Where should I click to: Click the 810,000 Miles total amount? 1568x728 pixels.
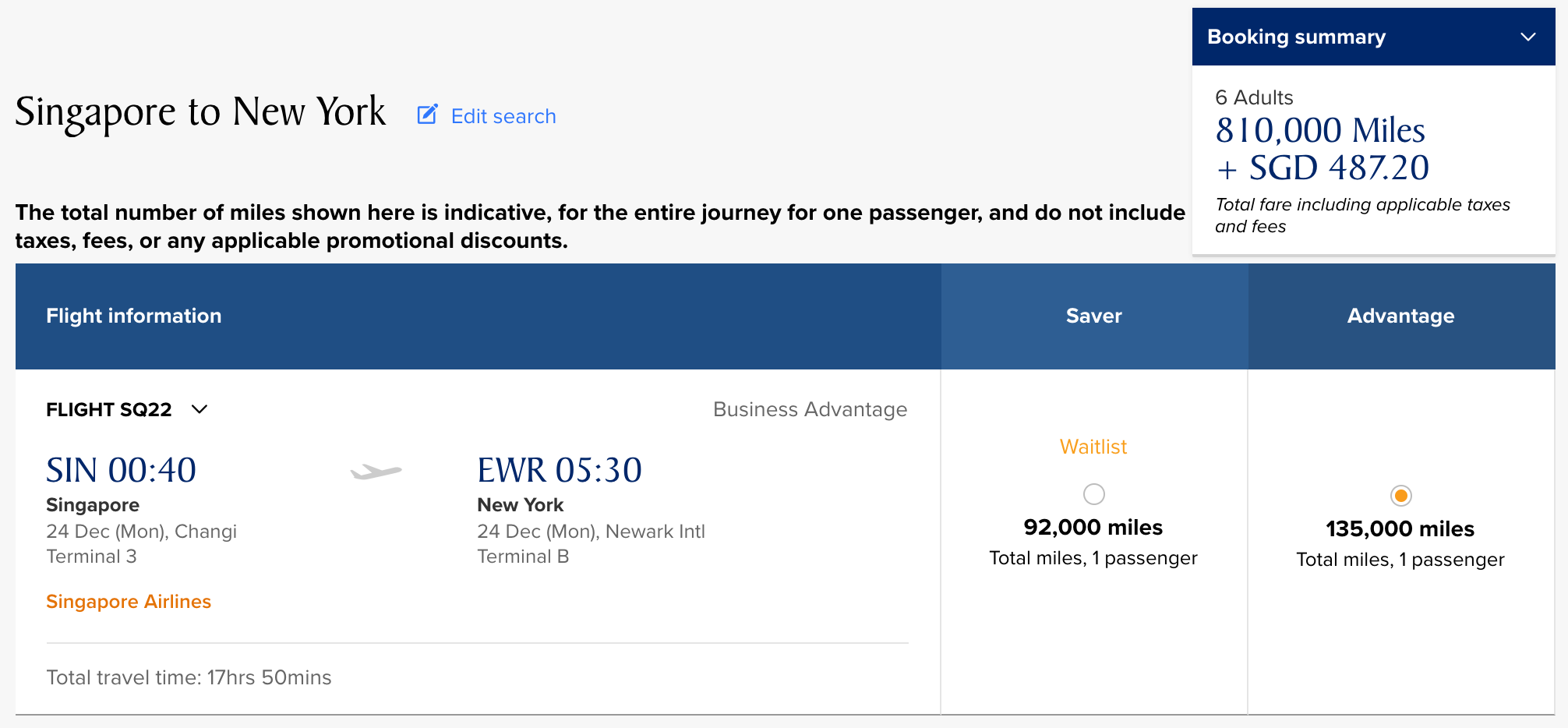click(1320, 130)
